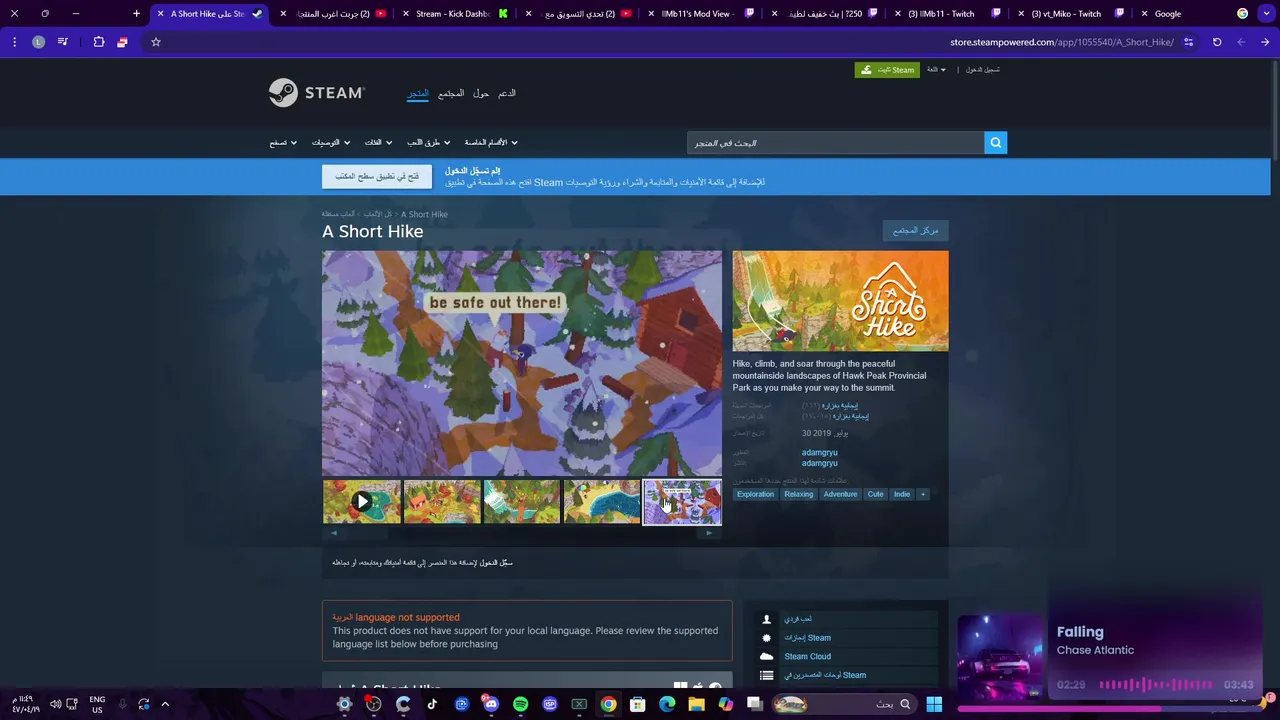
Task: Expand the Special Sections (الأقسام الخاصة) dropdown
Action: (491, 143)
